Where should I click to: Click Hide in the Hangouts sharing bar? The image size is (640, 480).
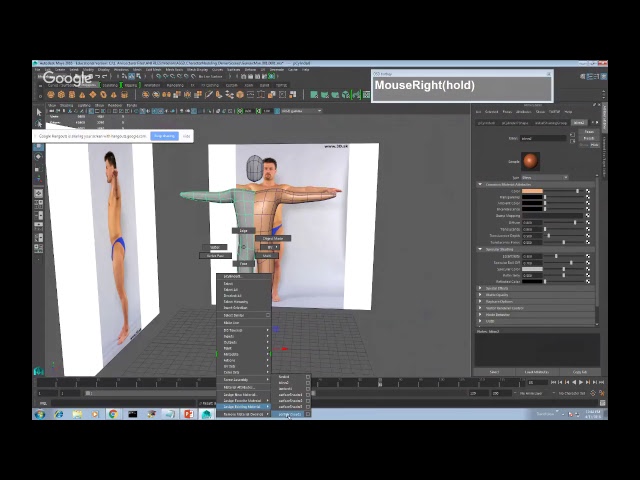187,136
